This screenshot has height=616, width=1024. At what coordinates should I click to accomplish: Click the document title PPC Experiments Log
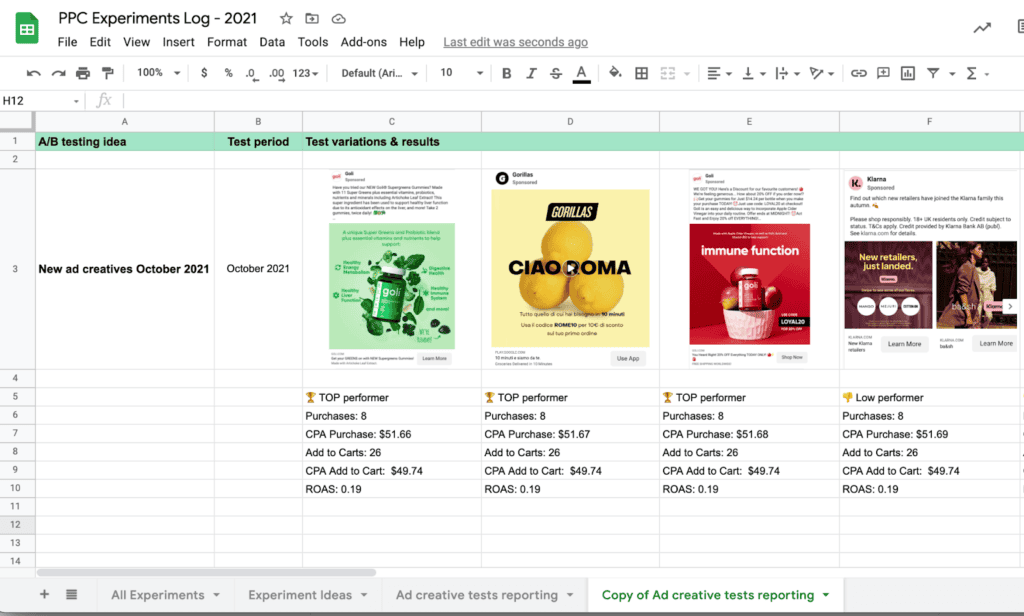(x=158, y=18)
